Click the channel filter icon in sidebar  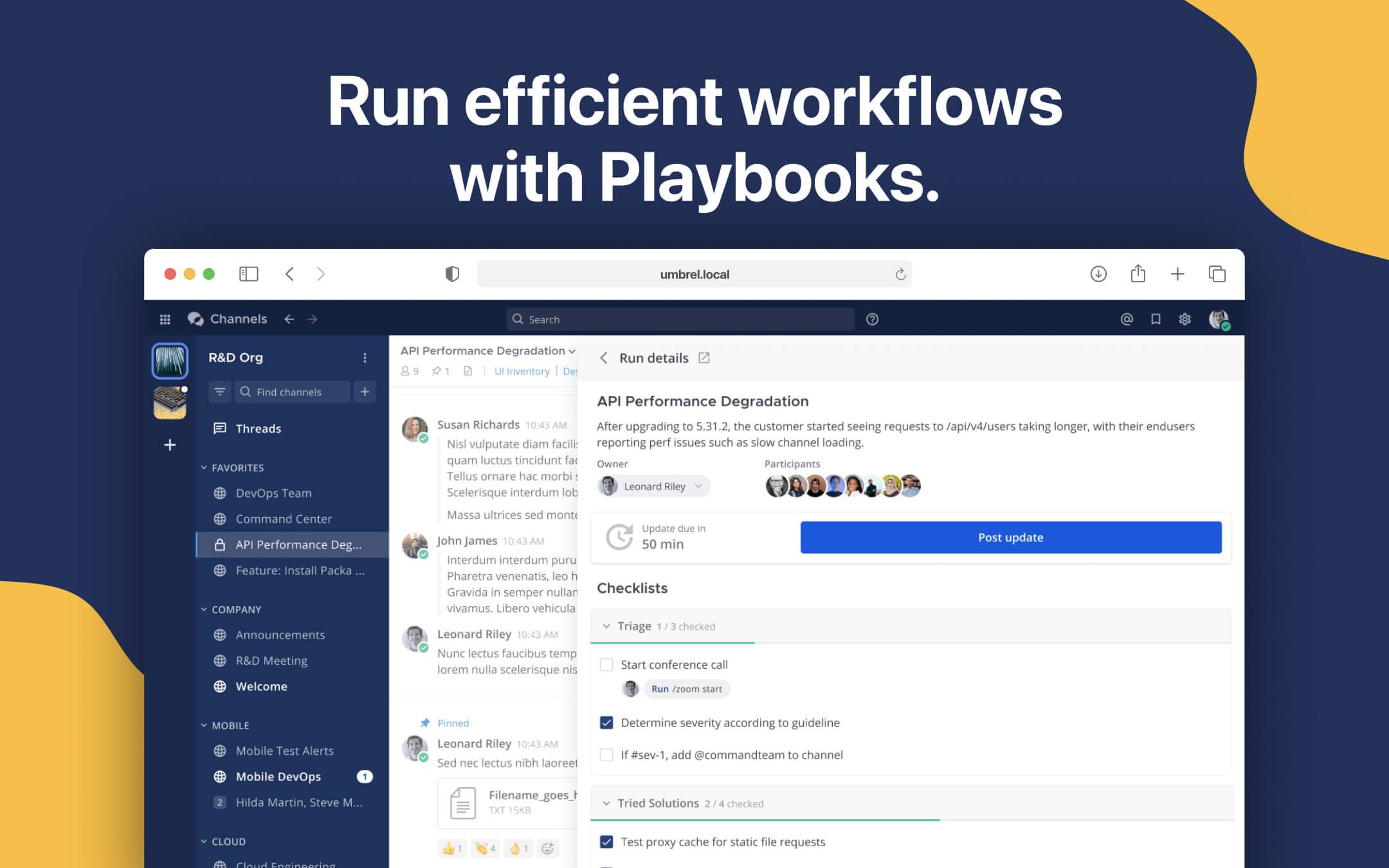(219, 392)
